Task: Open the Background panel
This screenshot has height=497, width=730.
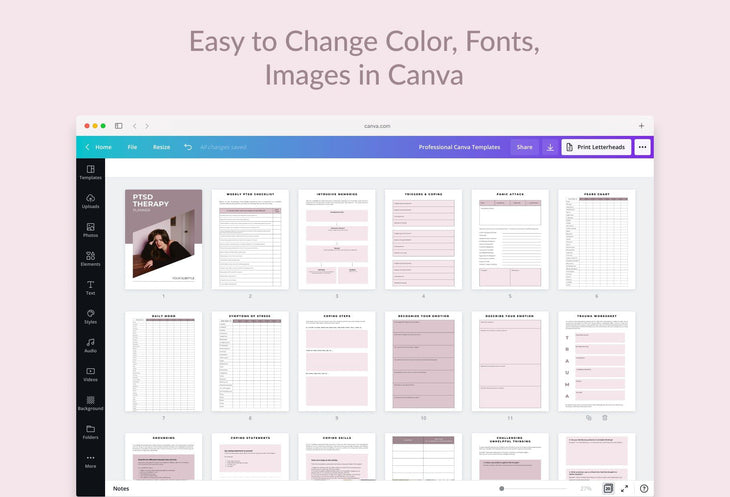Action: 90,403
